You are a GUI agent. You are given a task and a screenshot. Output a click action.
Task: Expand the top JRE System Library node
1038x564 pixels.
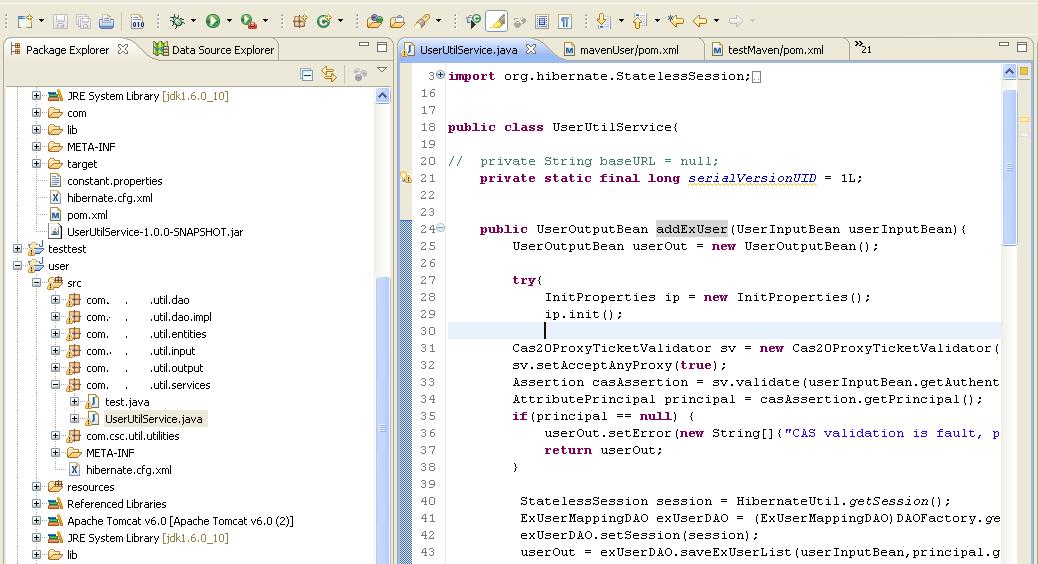pos(36,95)
